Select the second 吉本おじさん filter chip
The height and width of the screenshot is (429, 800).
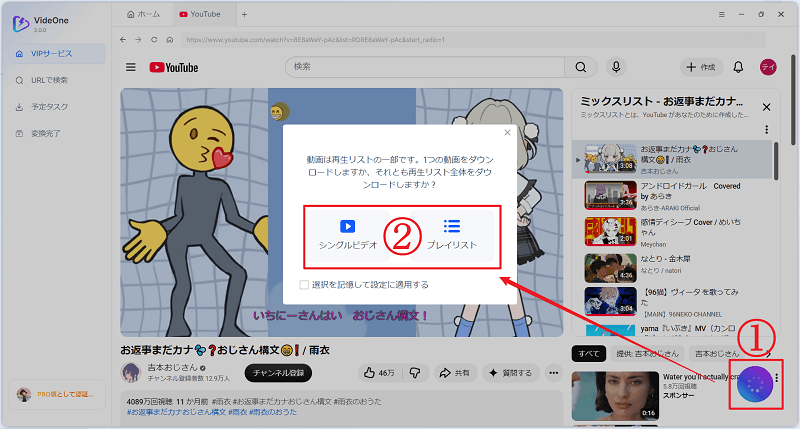pos(716,354)
